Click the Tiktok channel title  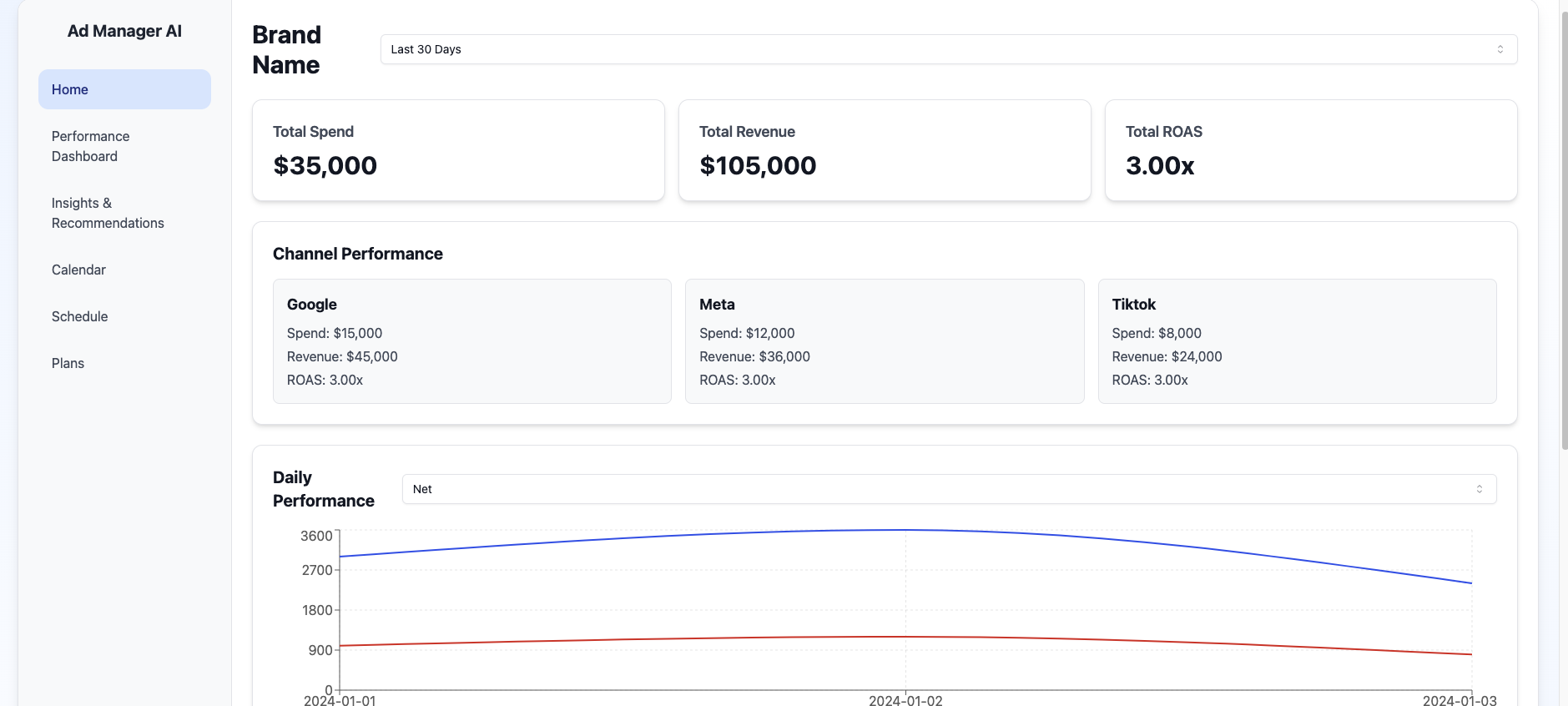tap(1133, 305)
